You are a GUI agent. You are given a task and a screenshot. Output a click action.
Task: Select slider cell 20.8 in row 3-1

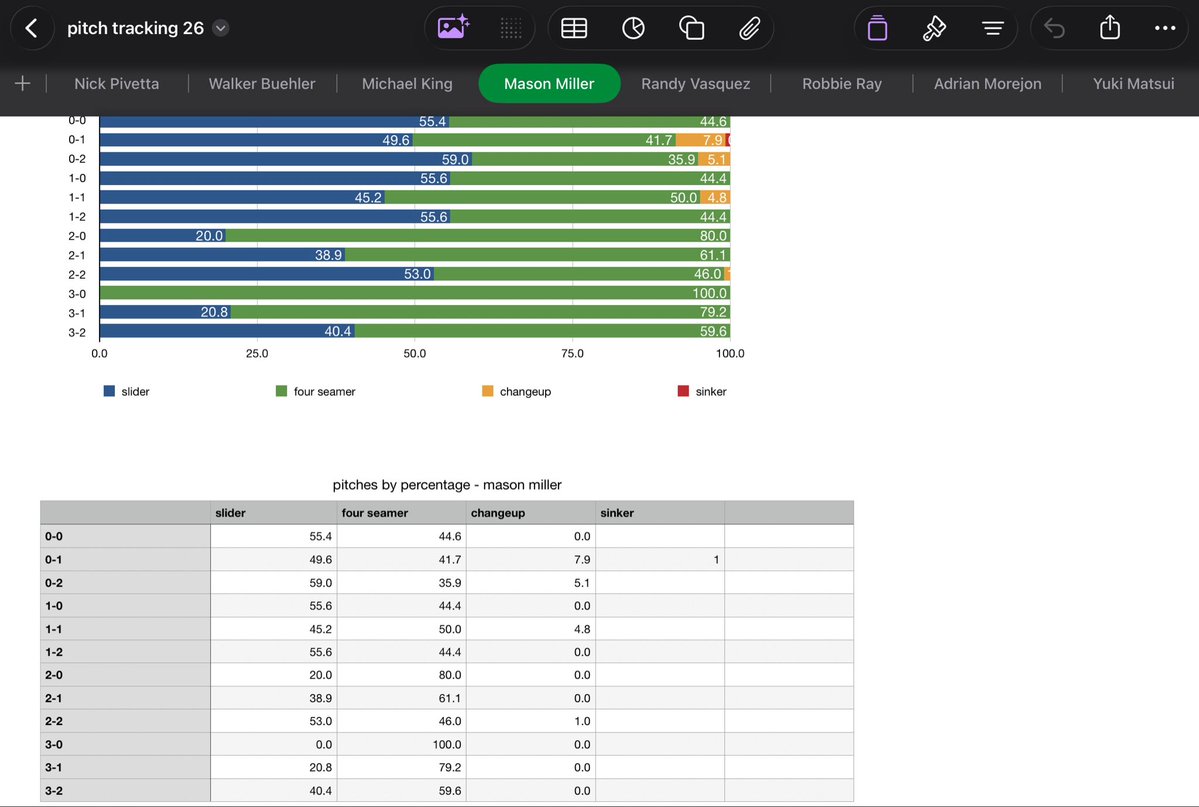click(x=273, y=767)
